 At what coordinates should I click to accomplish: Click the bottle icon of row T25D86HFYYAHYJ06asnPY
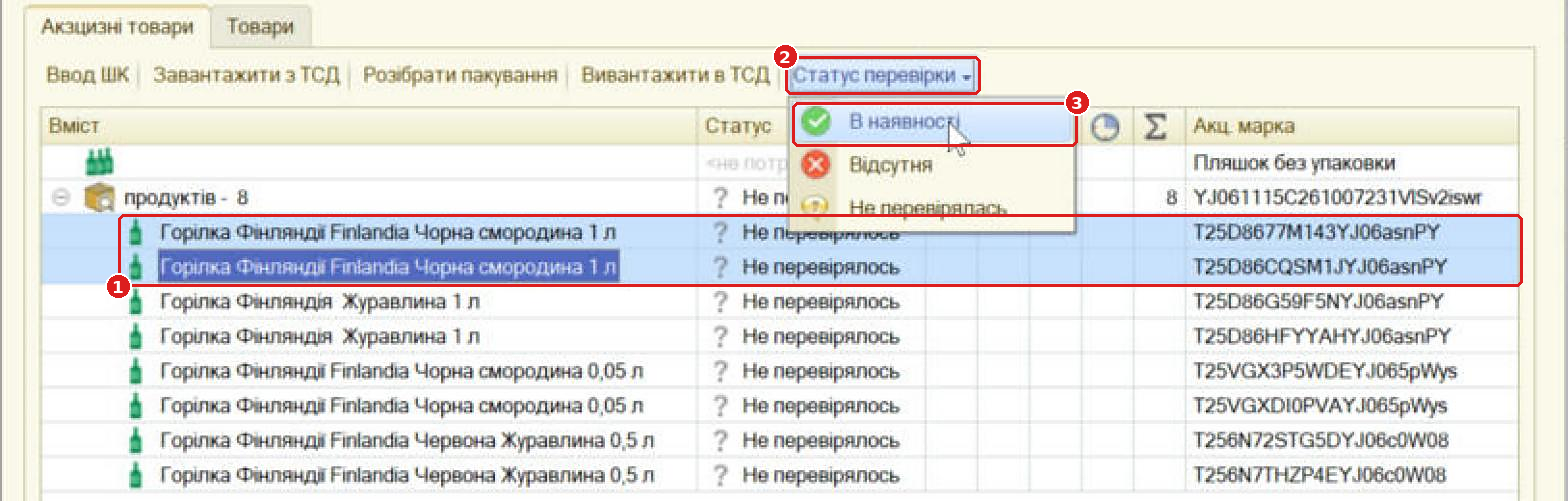(x=136, y=336)
